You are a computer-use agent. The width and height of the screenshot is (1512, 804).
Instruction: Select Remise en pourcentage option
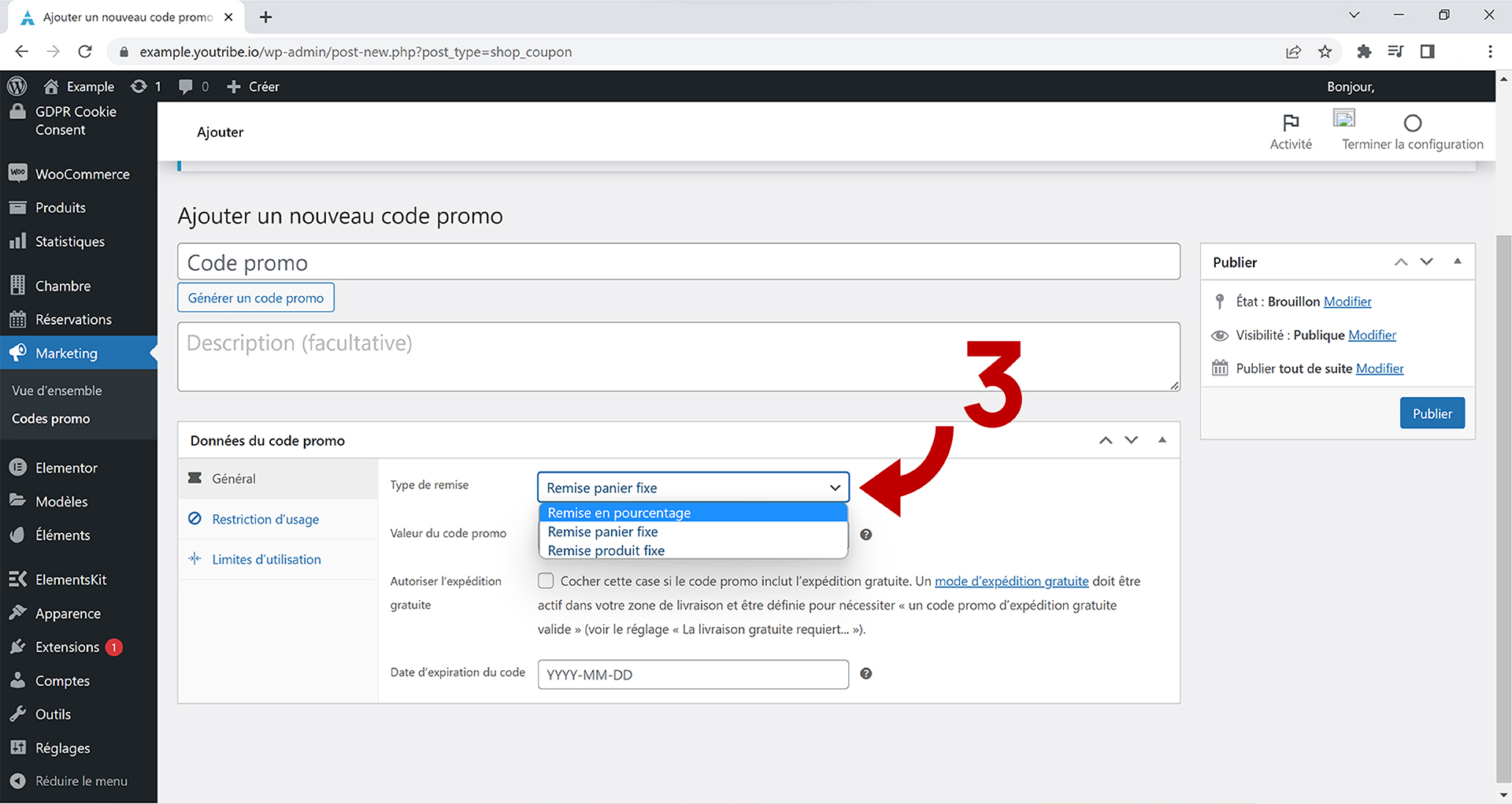click(619, 513)
